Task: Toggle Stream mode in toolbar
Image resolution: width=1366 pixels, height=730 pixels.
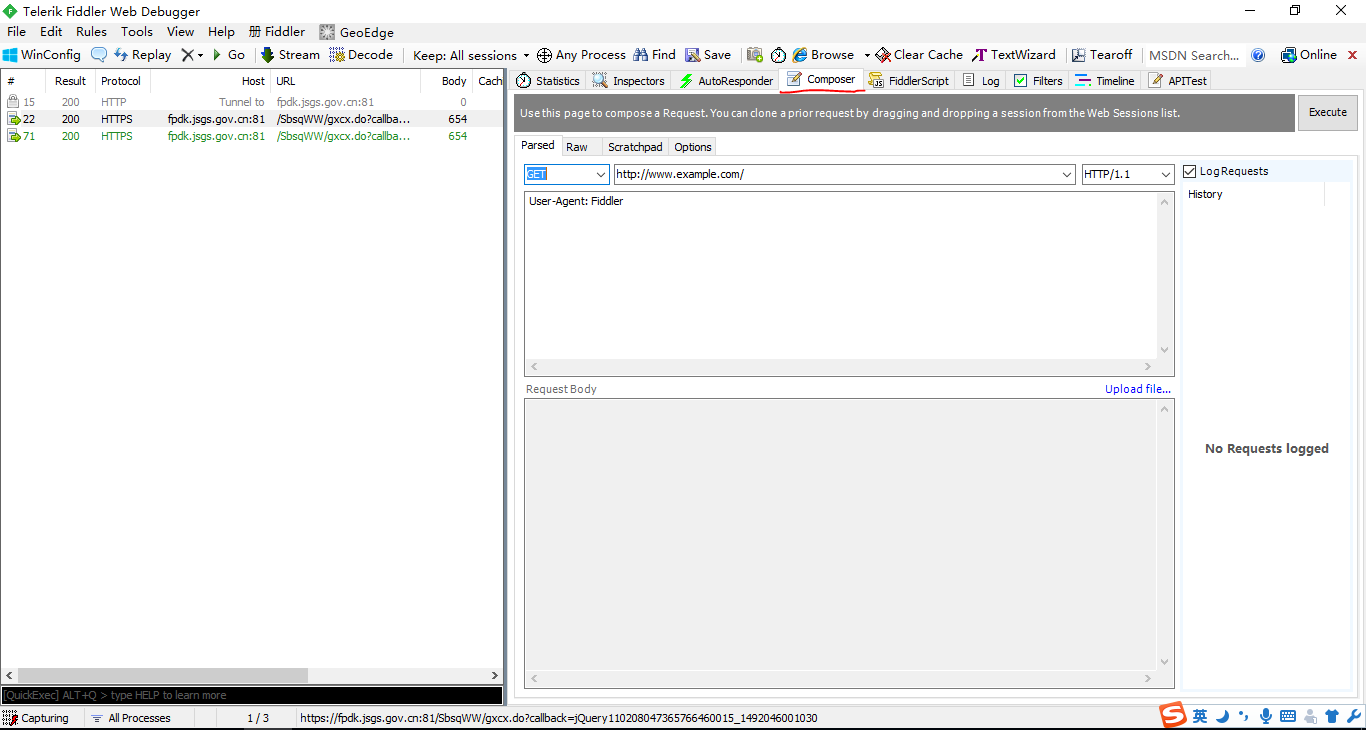Action: tap(290, 55)
